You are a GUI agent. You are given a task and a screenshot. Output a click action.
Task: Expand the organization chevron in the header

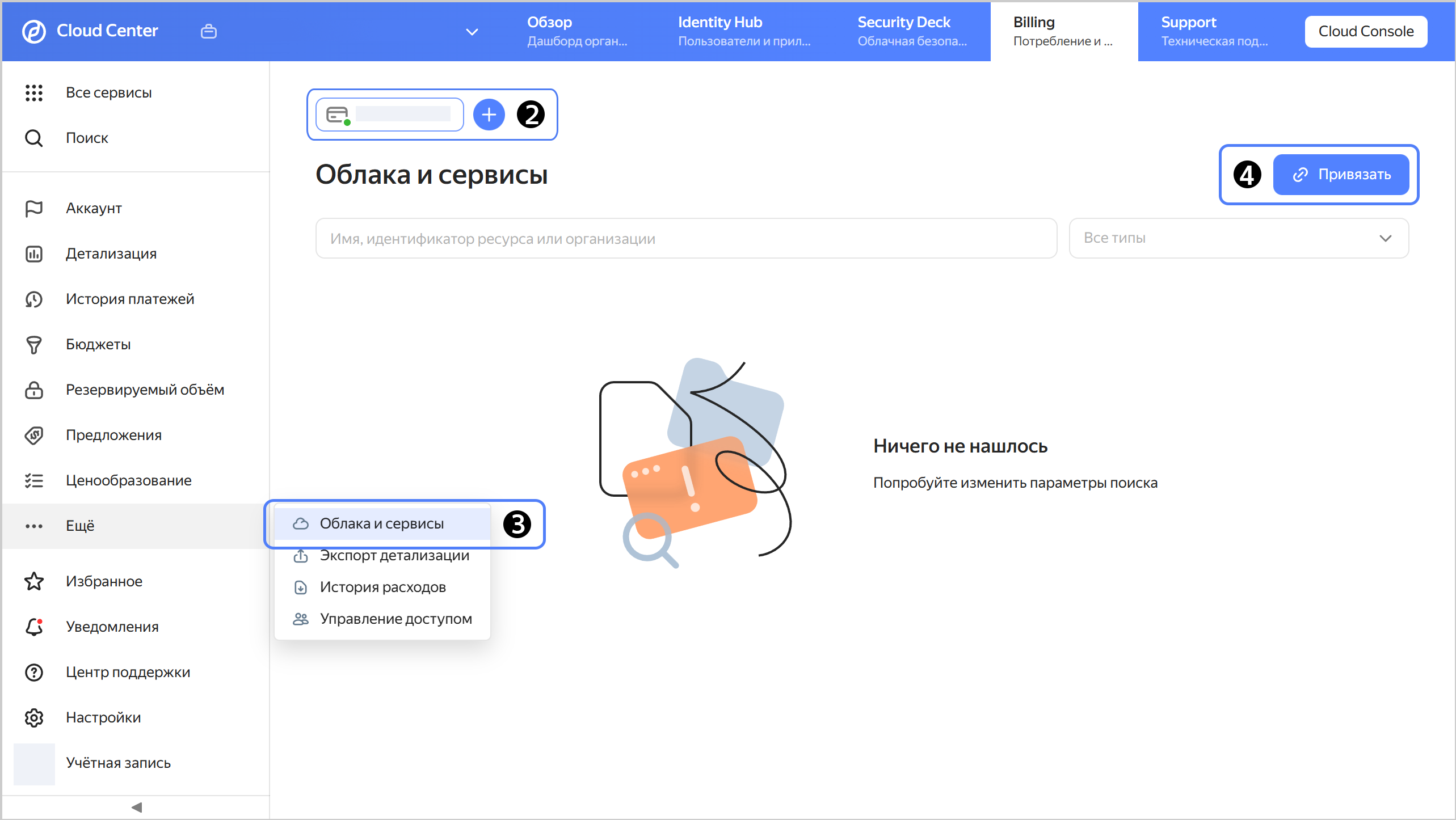tap(472, 32)
